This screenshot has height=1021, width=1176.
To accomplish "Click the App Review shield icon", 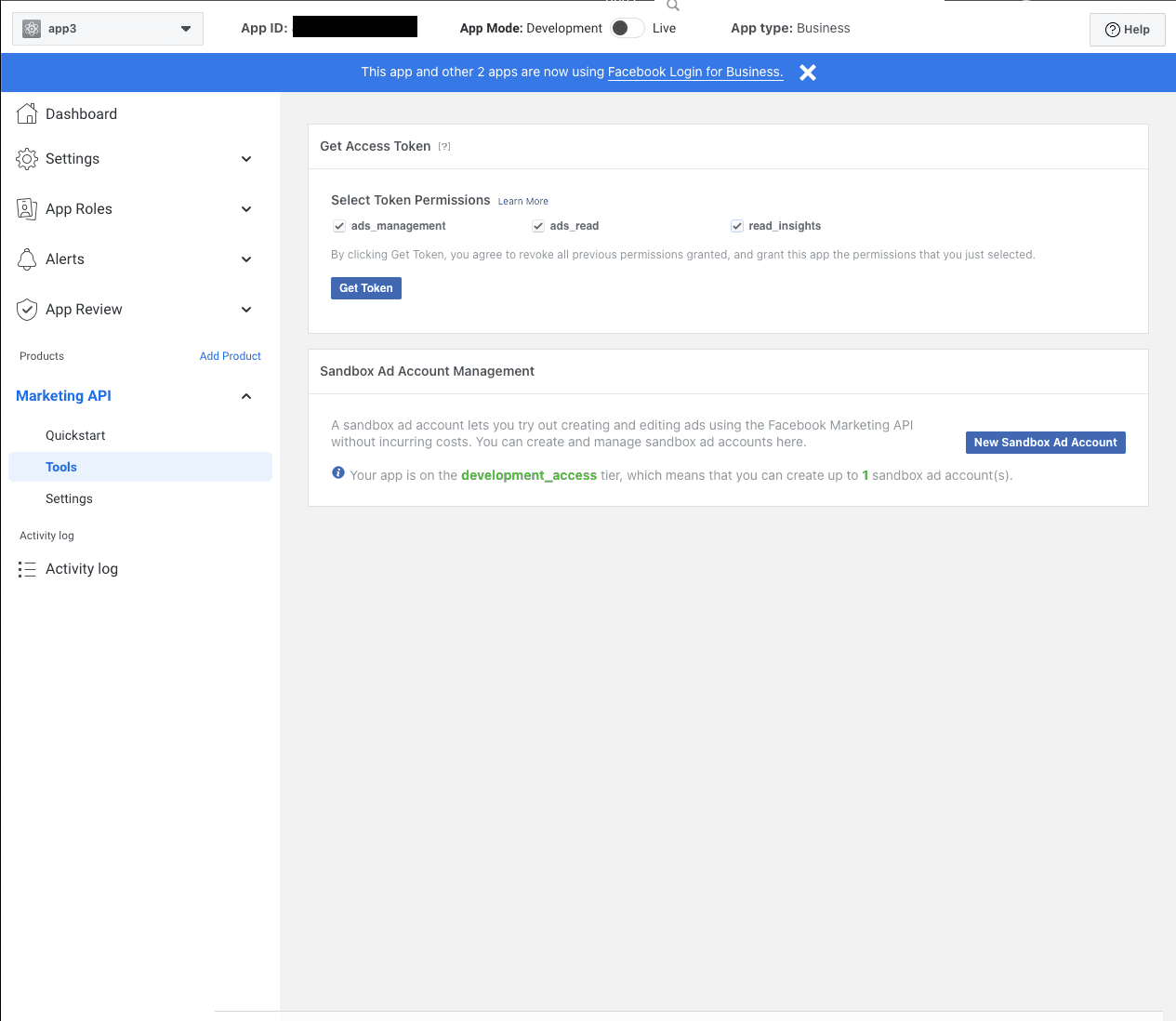I will 27,310.
